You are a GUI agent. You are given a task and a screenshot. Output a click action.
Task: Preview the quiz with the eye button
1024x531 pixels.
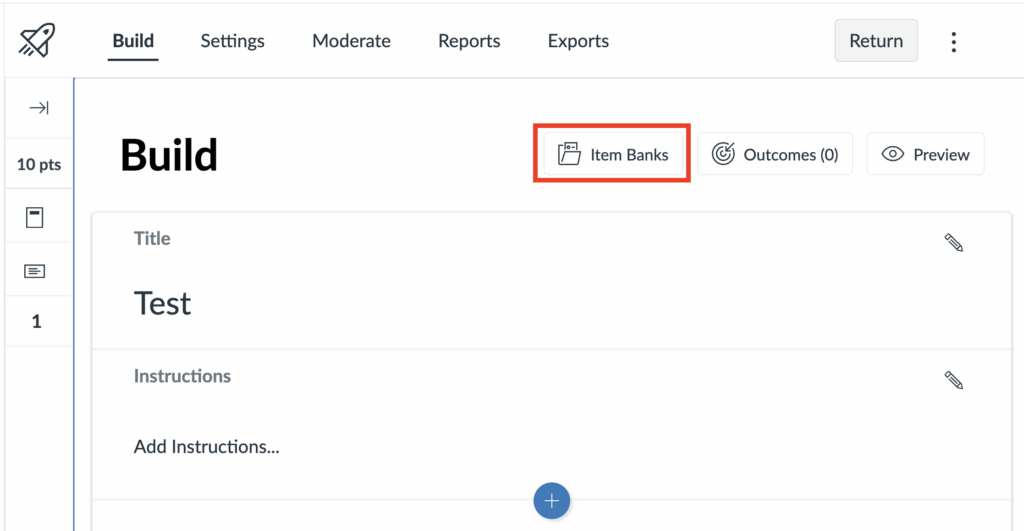[925, 155]
